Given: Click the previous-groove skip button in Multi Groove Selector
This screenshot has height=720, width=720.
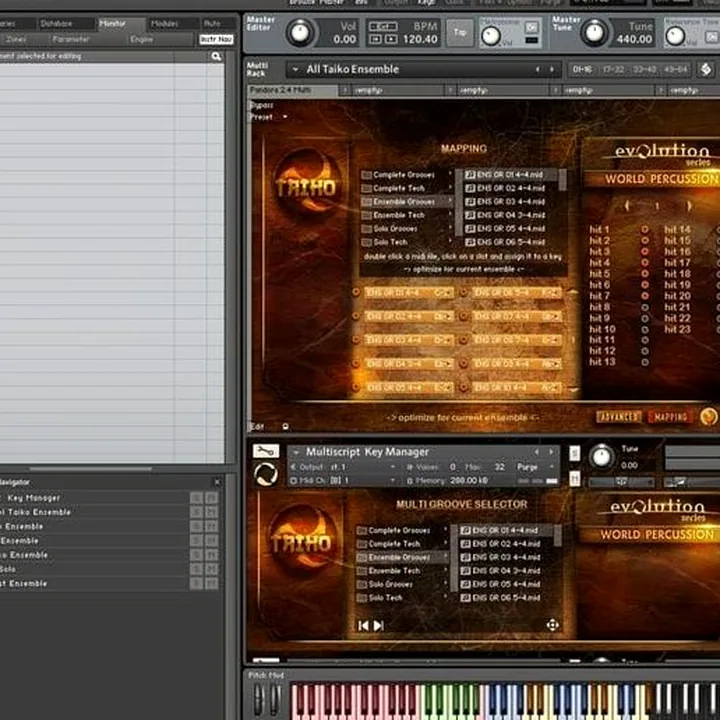Looking at the screenshot, I should pyautogui.click(x=363, y=625).
